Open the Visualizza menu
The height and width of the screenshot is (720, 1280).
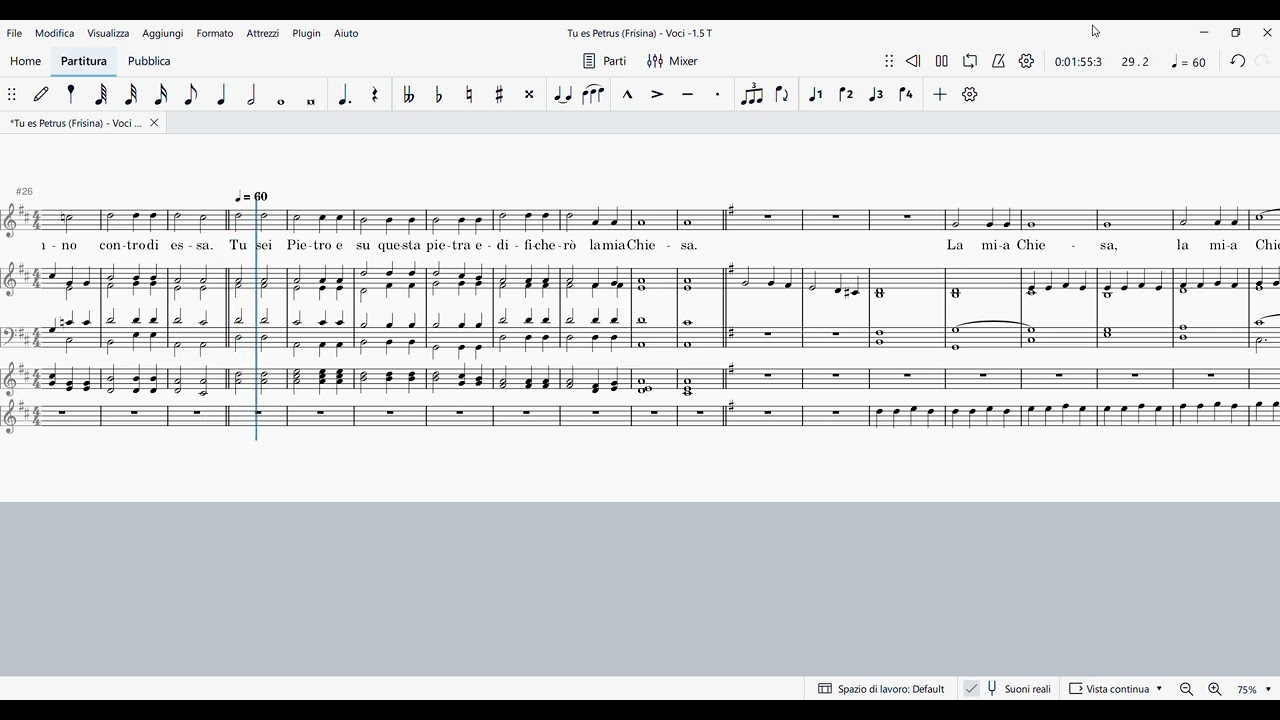108,33
